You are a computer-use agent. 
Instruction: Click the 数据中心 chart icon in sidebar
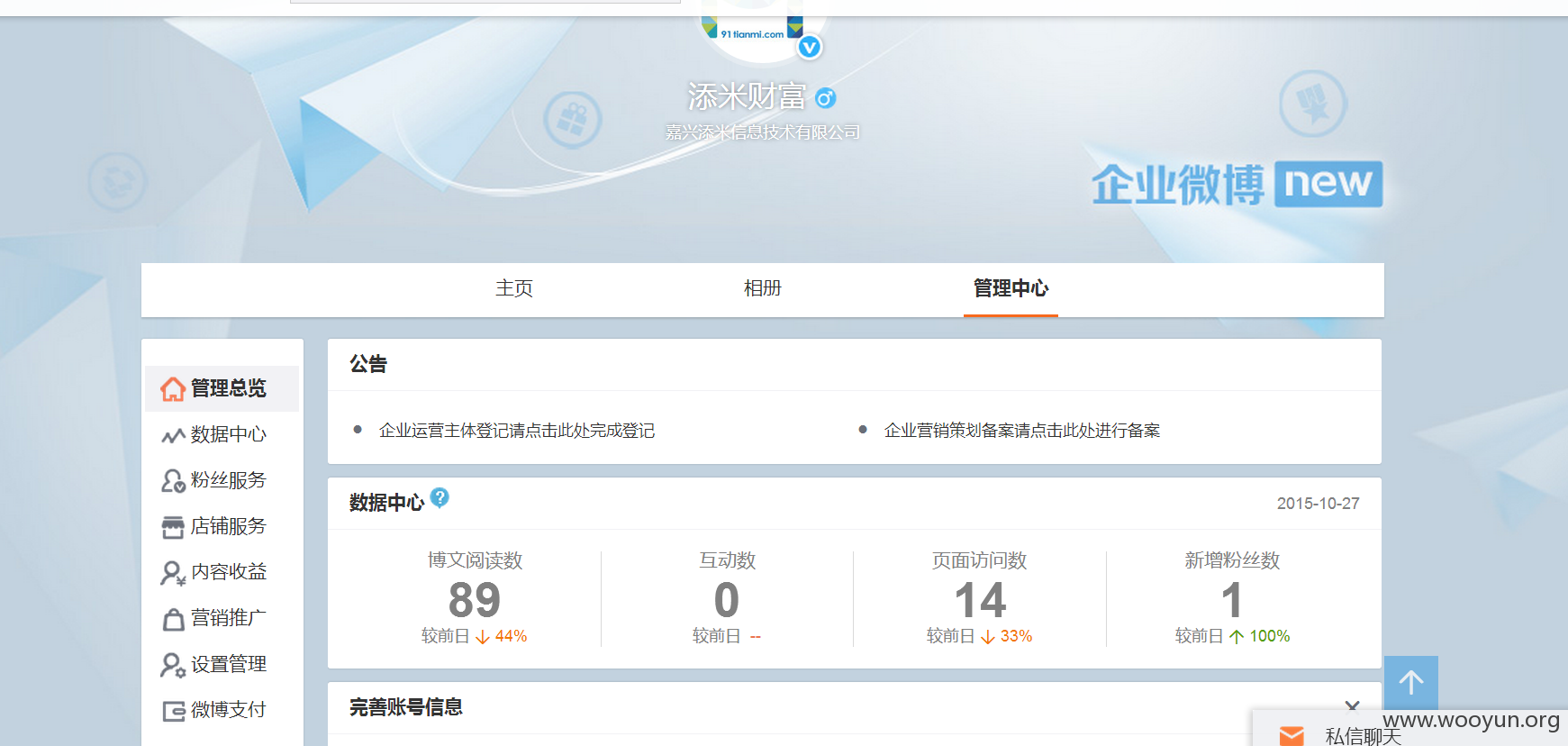tap(173, 436)
